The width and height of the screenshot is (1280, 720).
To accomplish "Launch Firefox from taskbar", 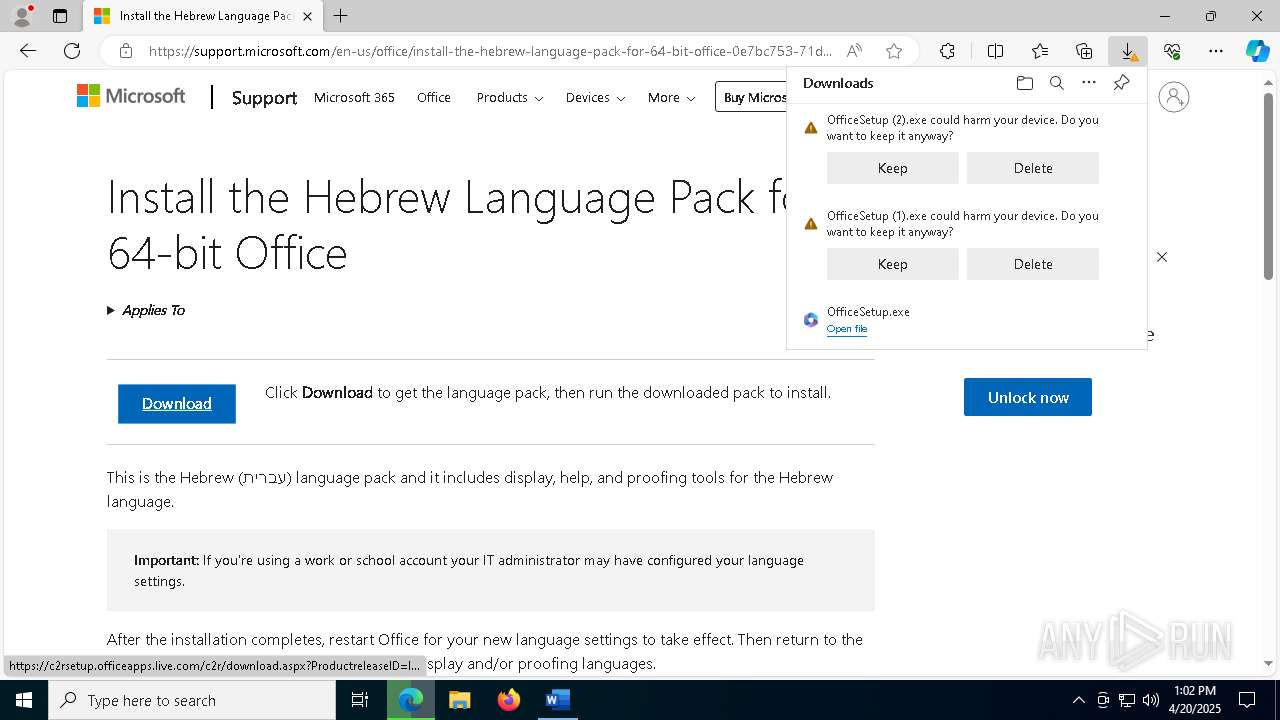I will [x=508, y=700].
